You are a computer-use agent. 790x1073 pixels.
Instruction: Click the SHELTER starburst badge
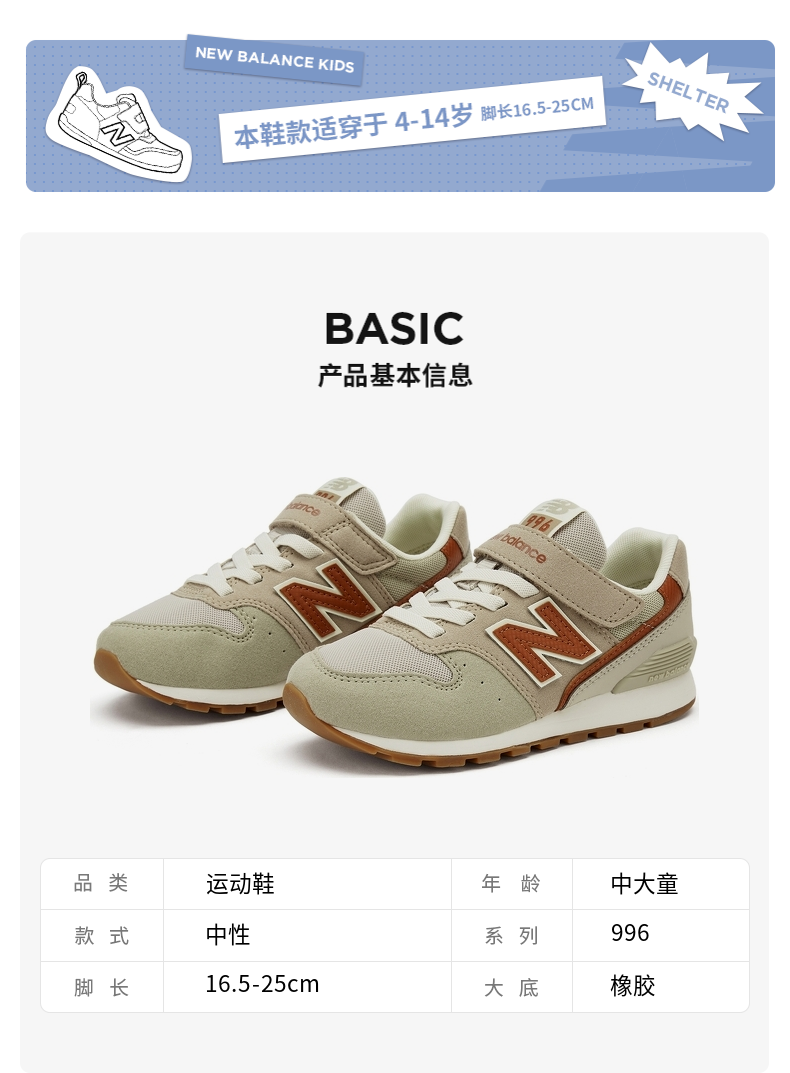point(691,92)
